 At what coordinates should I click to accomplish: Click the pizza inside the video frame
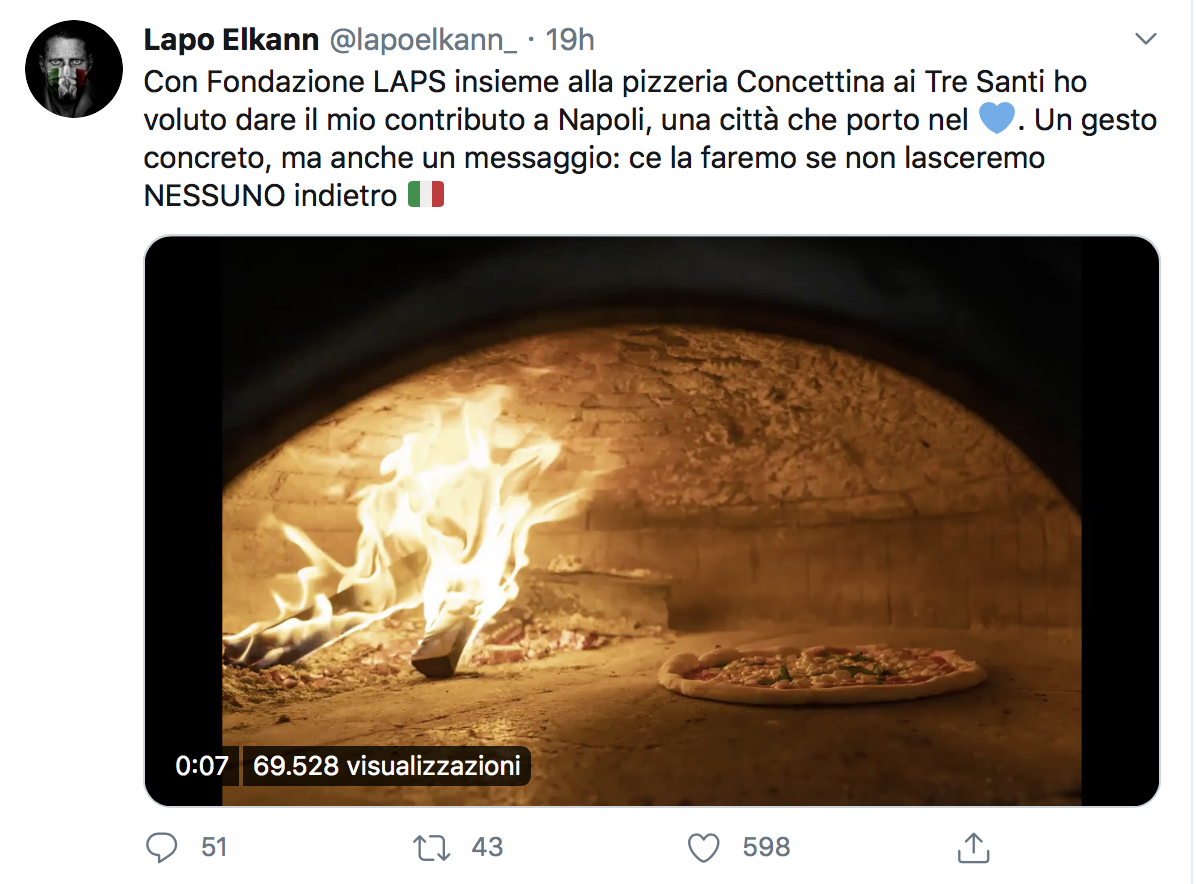coord(822,673)
